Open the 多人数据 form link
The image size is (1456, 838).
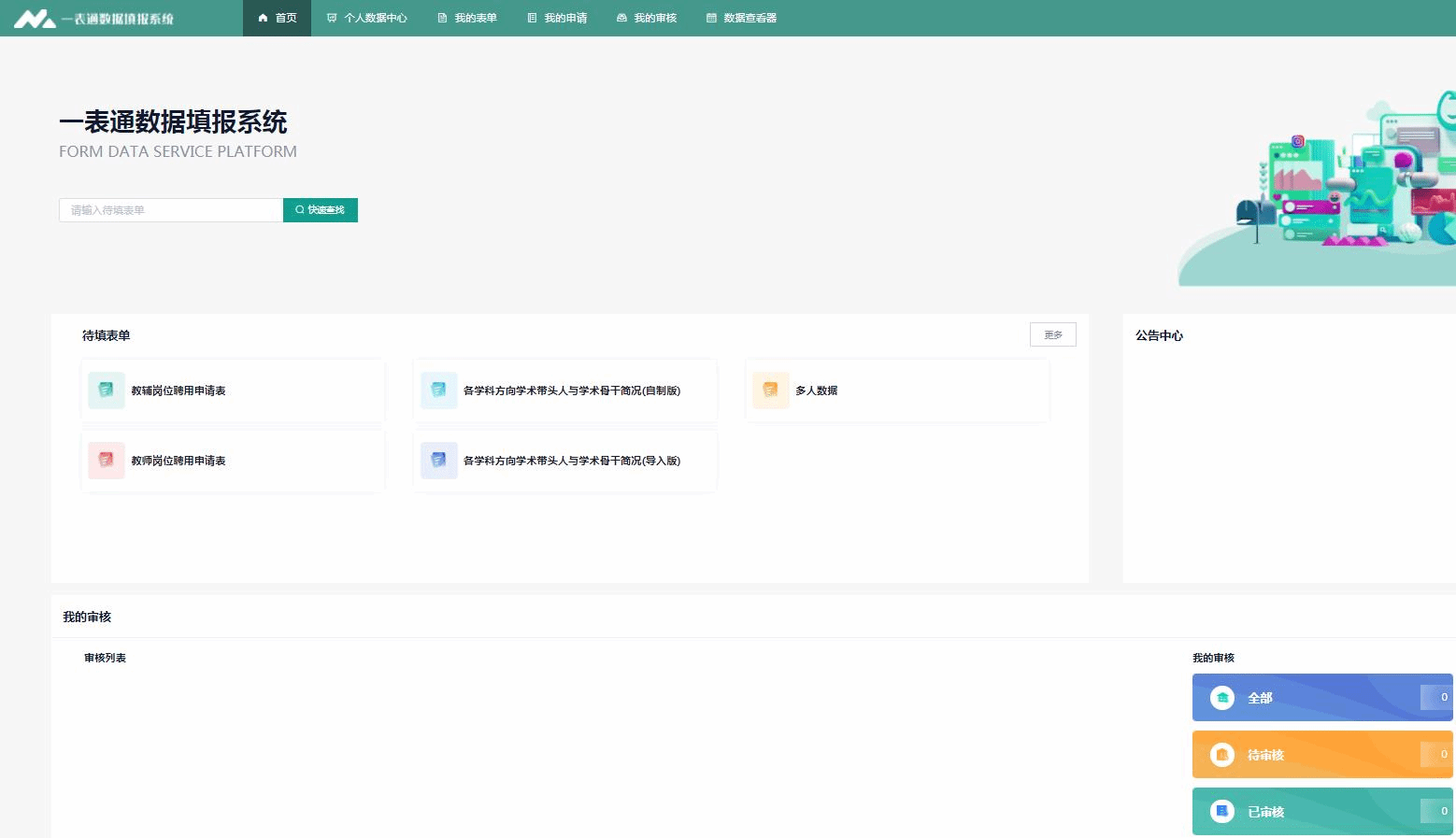pos(817,391)
